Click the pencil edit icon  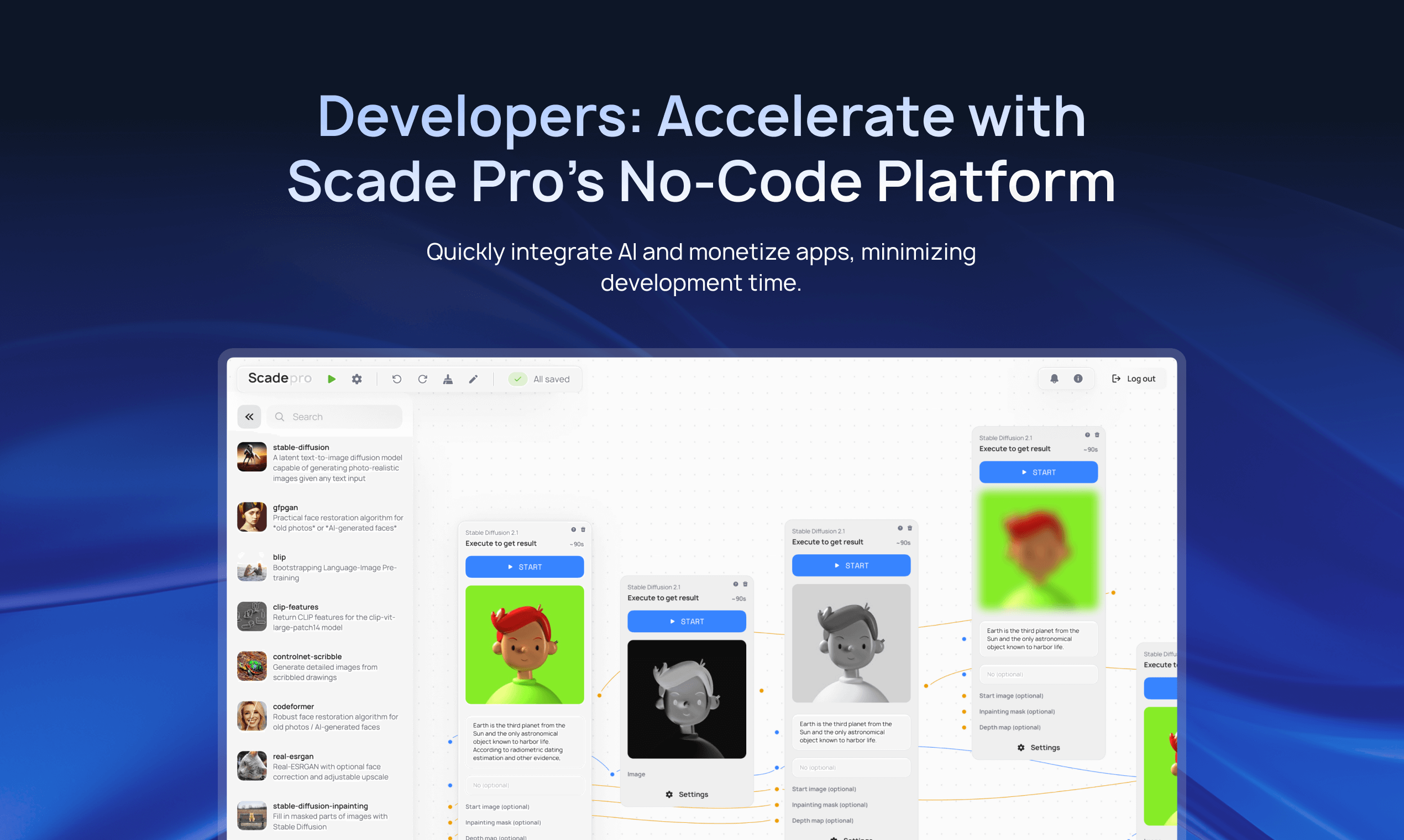473,379
